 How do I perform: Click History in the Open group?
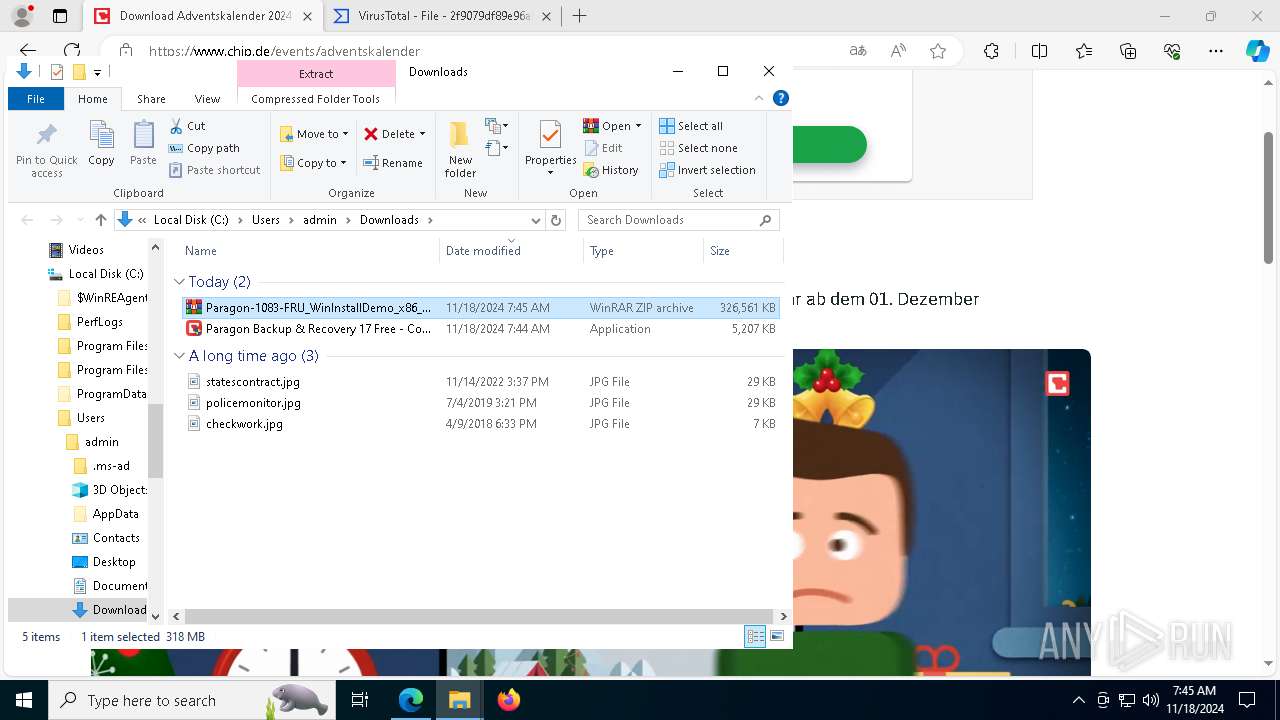(611, 170)
